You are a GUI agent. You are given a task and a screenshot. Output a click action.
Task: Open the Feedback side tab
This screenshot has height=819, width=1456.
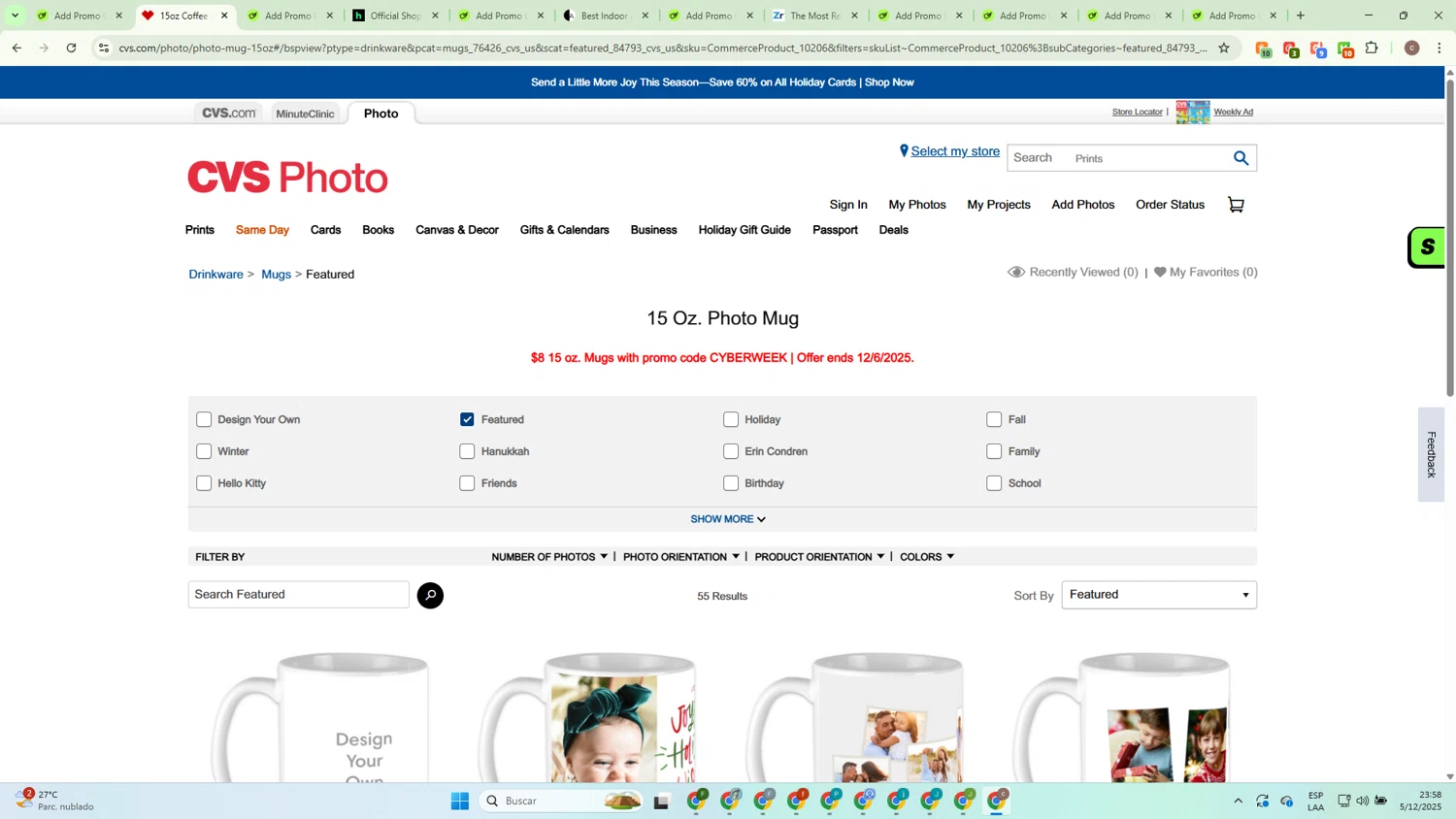click(1431, 454)
